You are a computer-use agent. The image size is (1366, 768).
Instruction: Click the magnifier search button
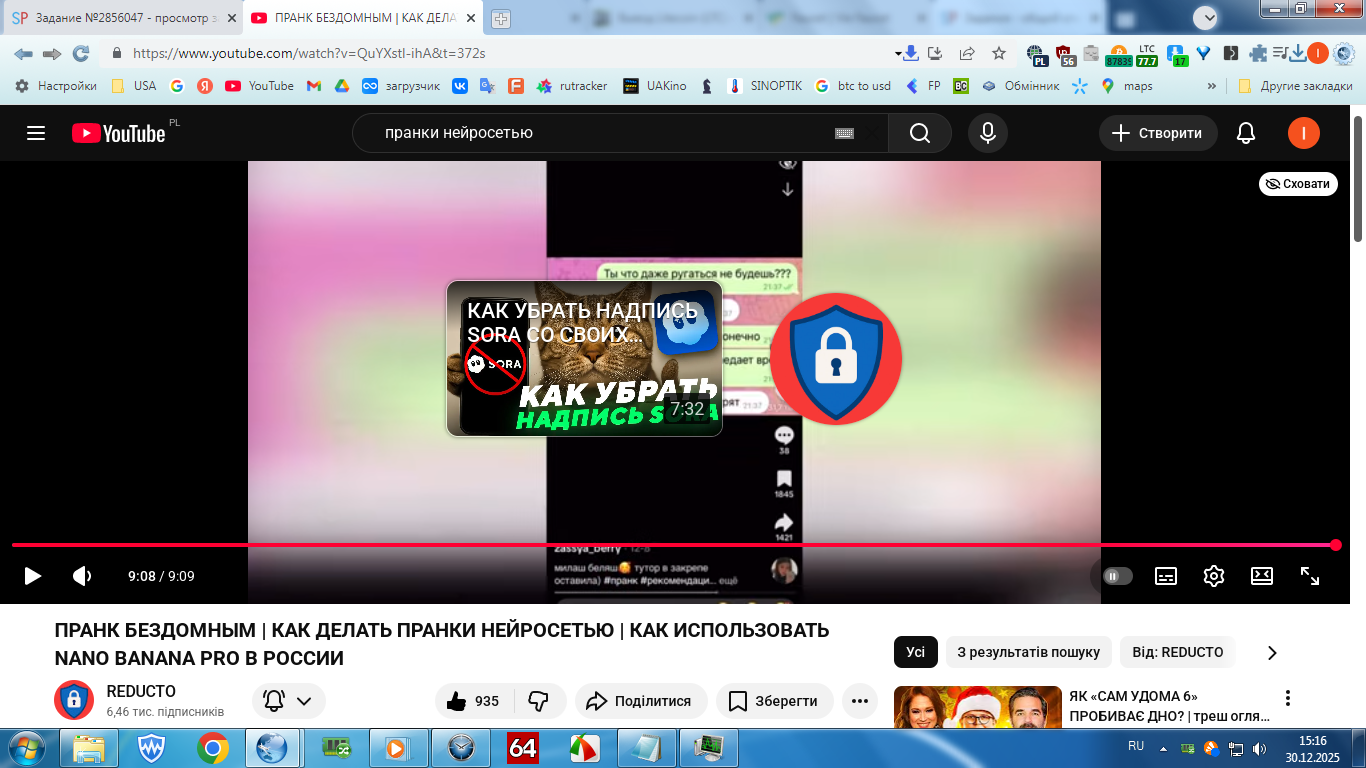click(920, 133)
